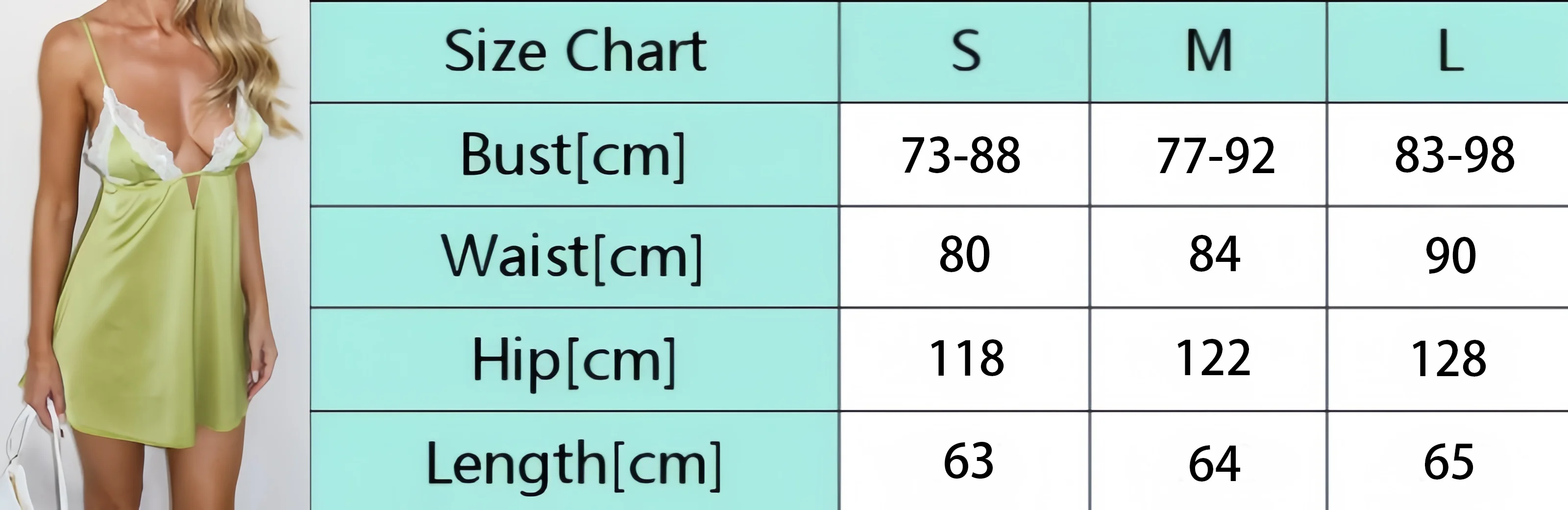
Task: Click the green dress product photo
Action: (155, 255)
